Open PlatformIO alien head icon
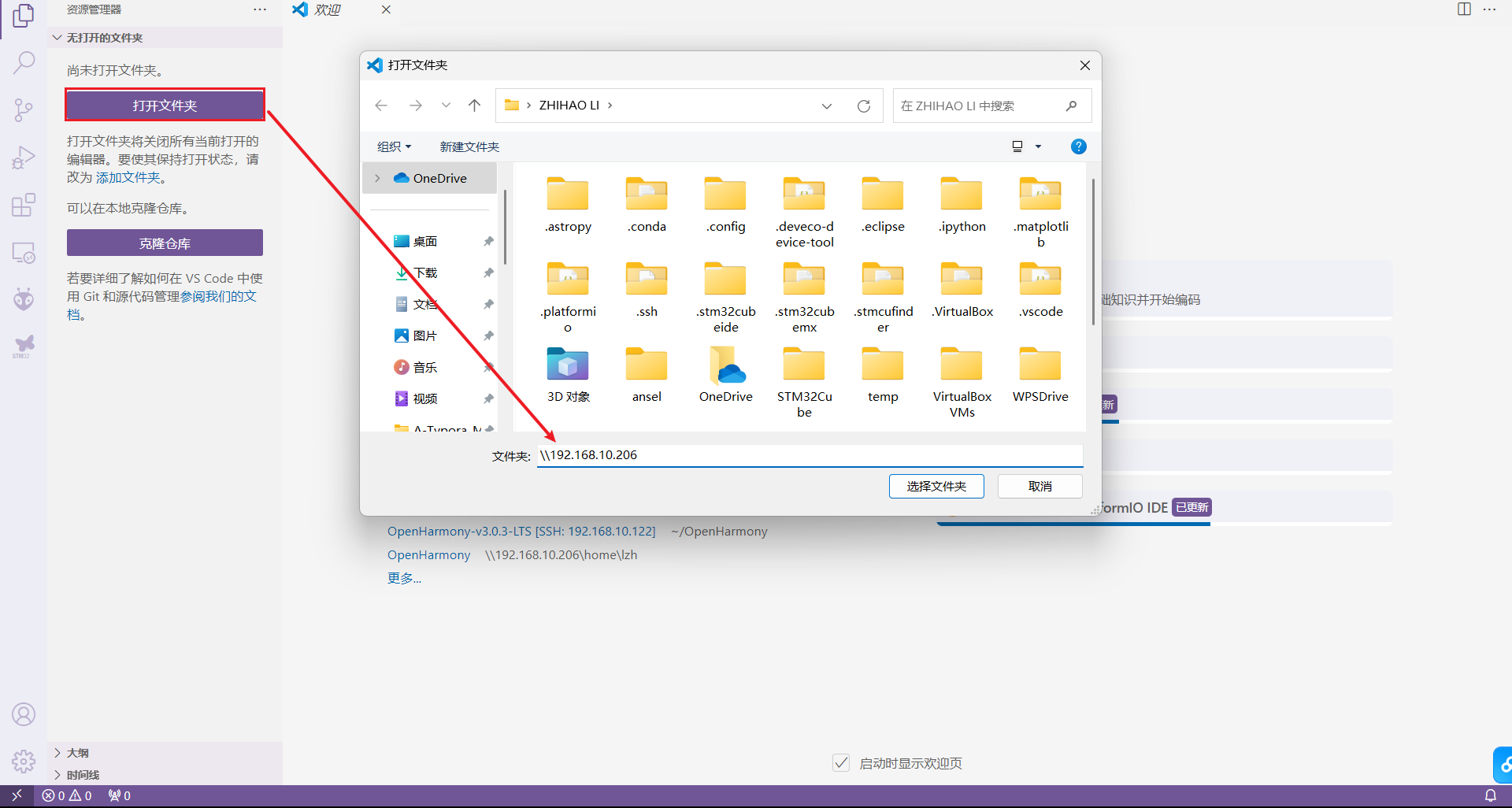 click(24, 298)
